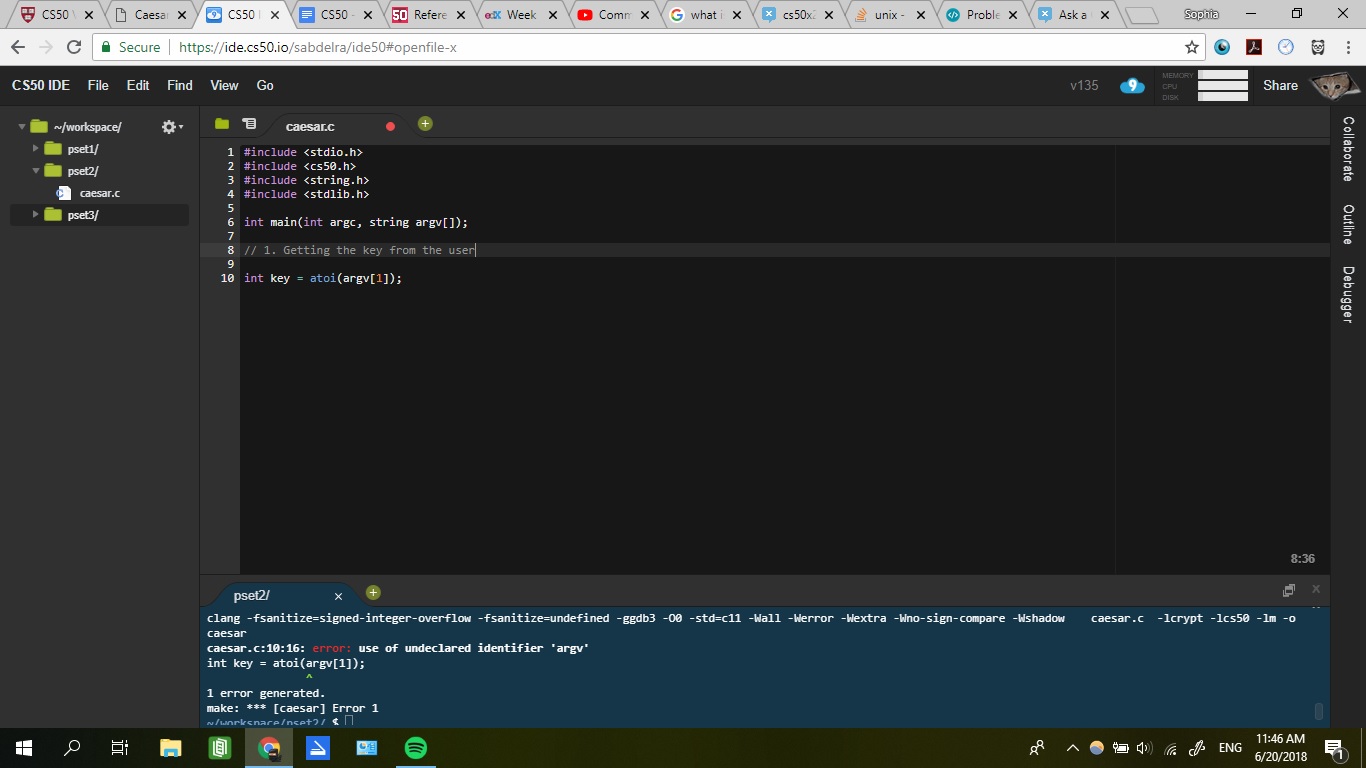Show hidden system tray icons chevron

pyautogui.click(x=1072, y=748)
